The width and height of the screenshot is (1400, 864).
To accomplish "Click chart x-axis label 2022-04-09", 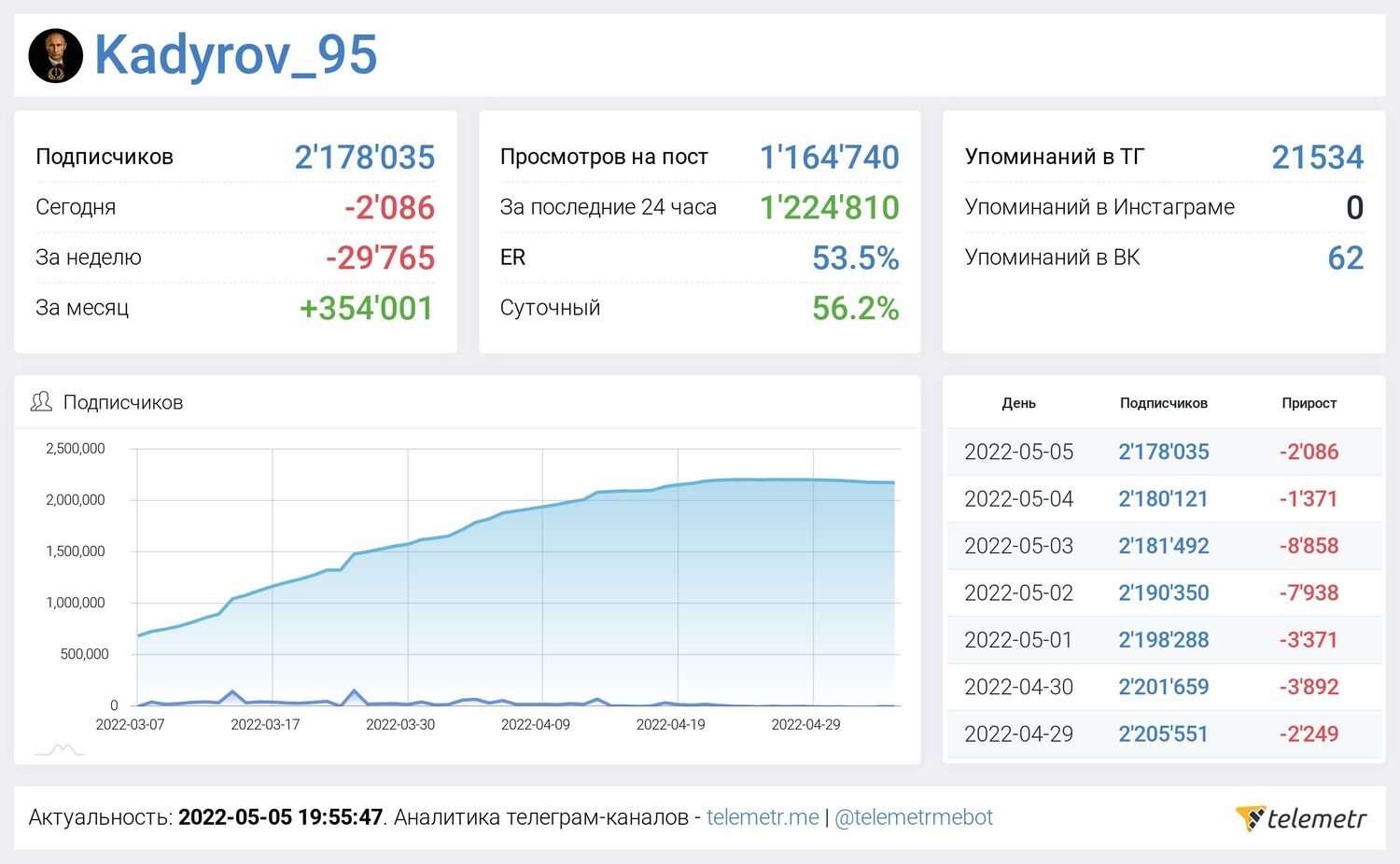I will (536, 724).
